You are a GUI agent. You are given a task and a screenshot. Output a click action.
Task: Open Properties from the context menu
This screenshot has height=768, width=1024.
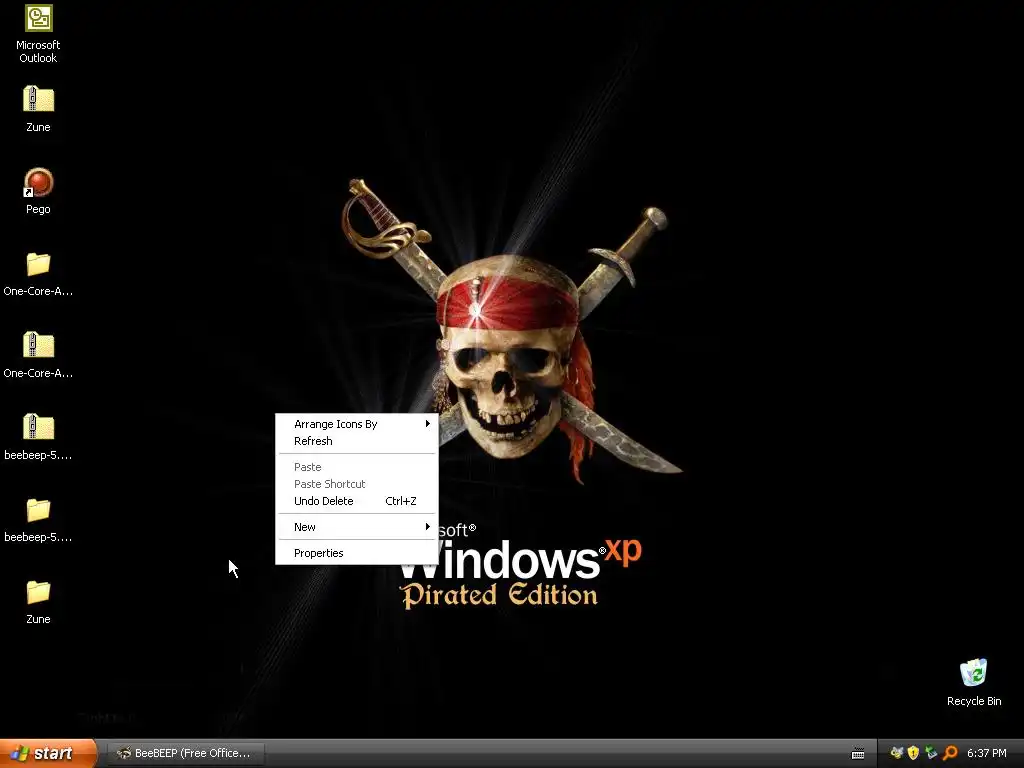(357, 553)
